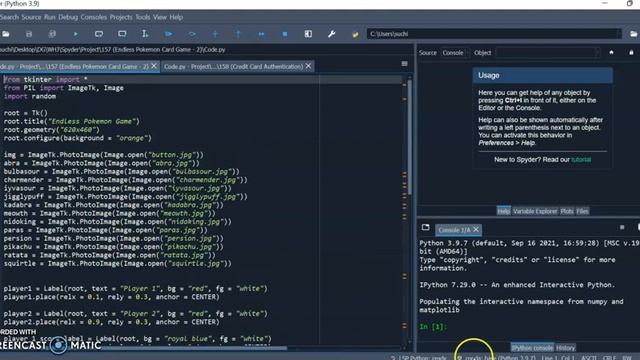The image size is (640, 360).
Task: Expand the Object combo box arrow
Action: [598, 52]
